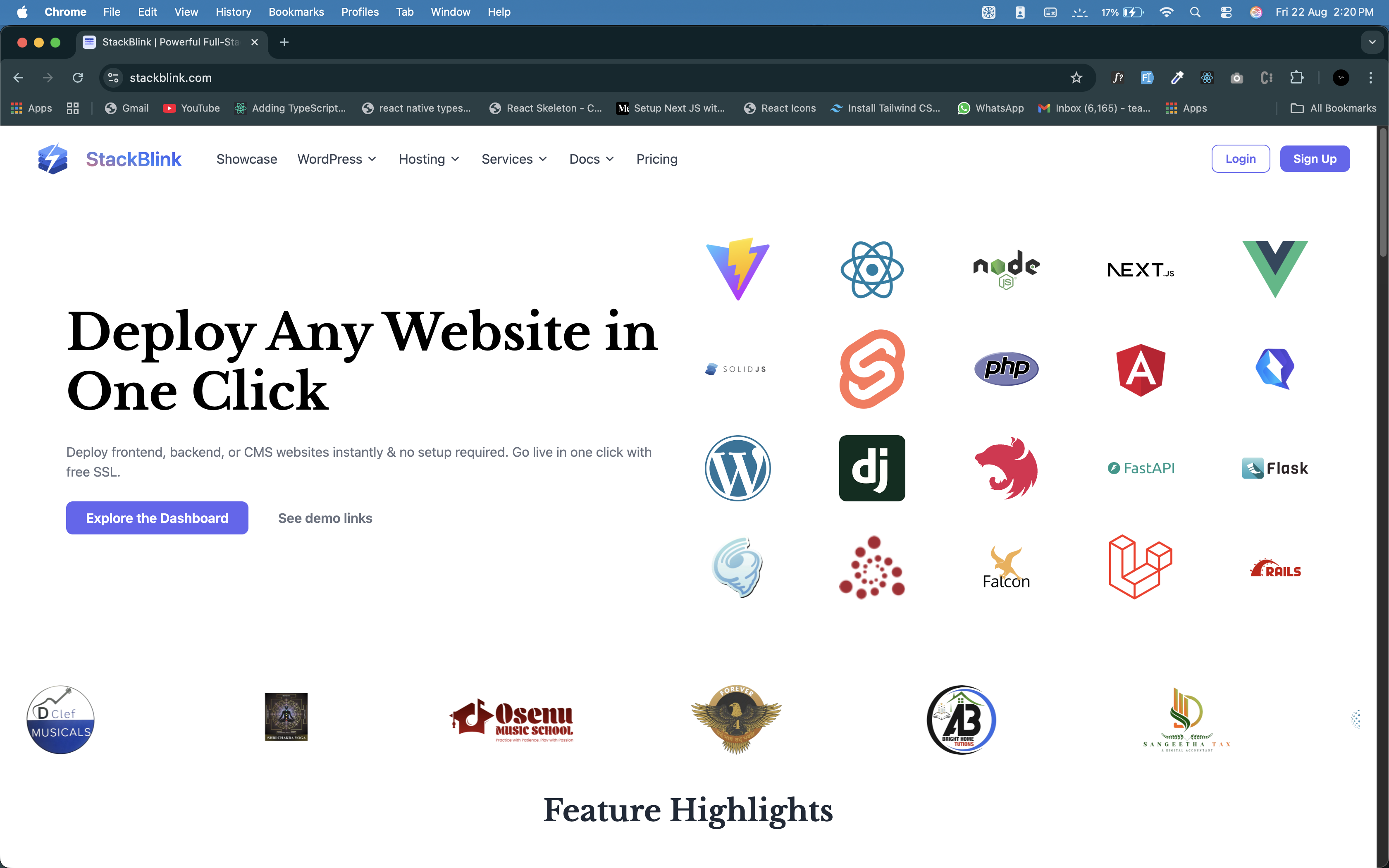
Task: Select the Ruby on Rails logo
Action: (x=1276, y=568)
